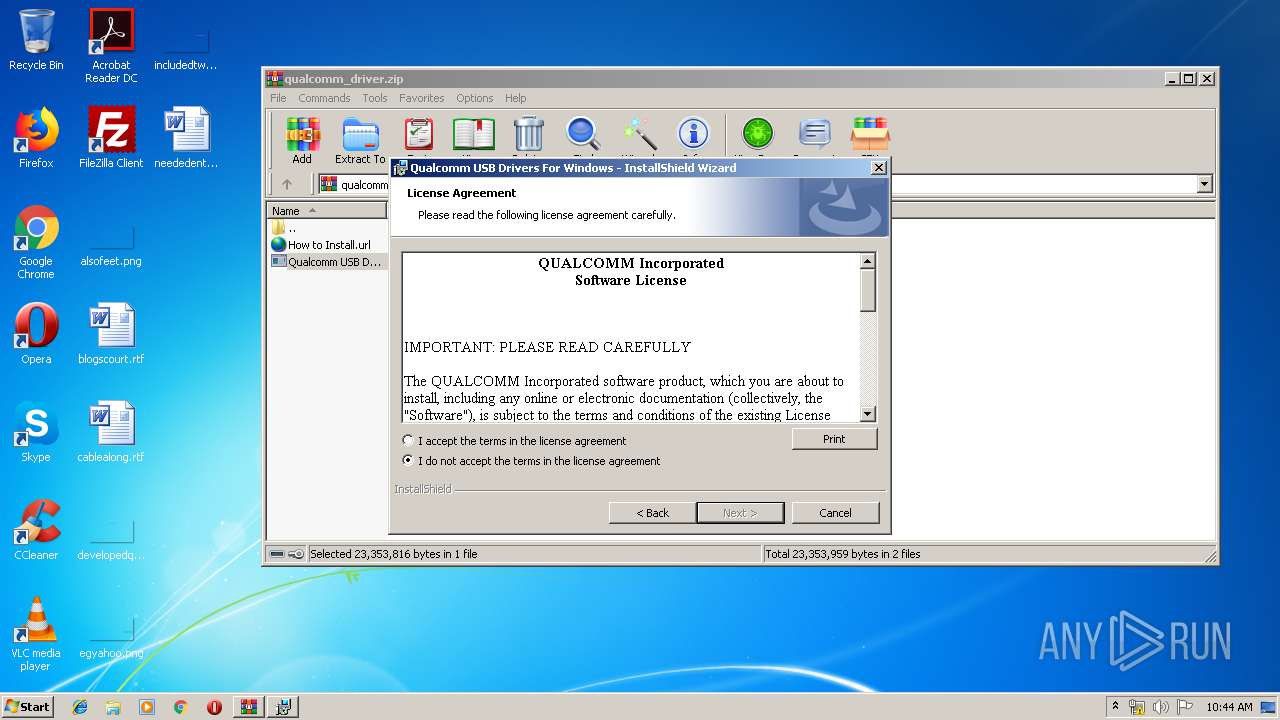Click the Name column header
This screenshot has width=1280, height=720.
click(327, 211)
